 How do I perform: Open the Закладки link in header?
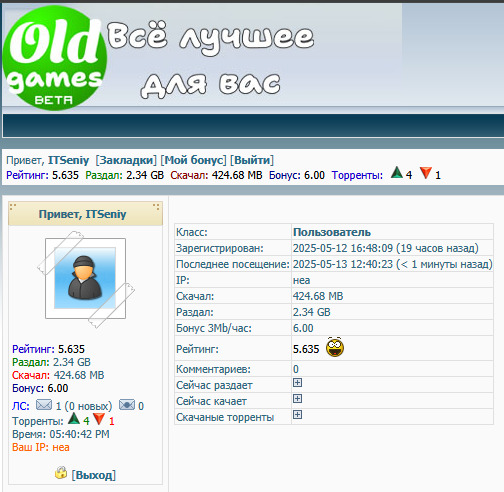(126, 160)
